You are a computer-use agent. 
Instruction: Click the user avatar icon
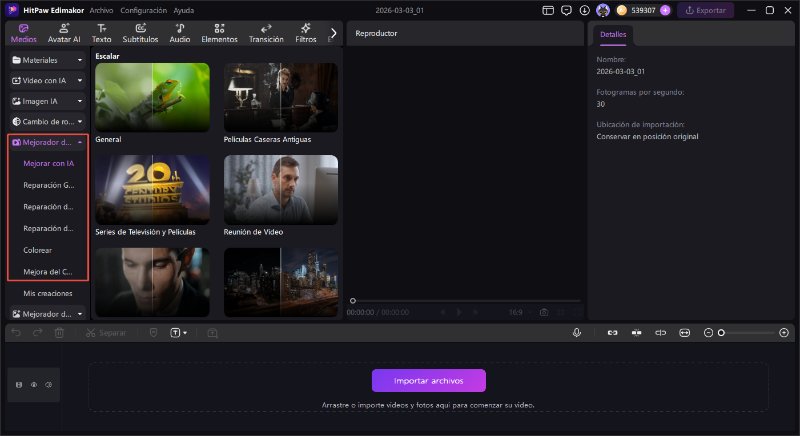point(603,10)
